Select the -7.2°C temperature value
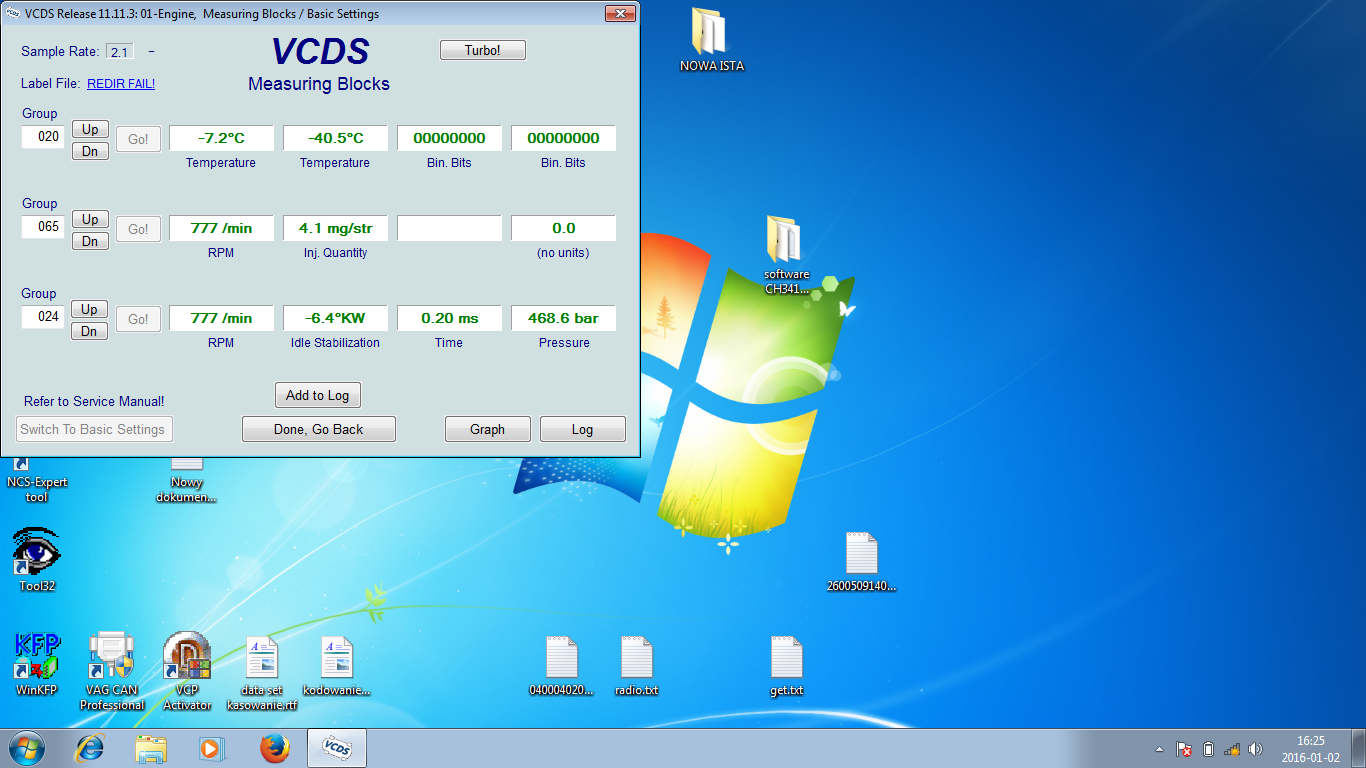 pos(221,138)
